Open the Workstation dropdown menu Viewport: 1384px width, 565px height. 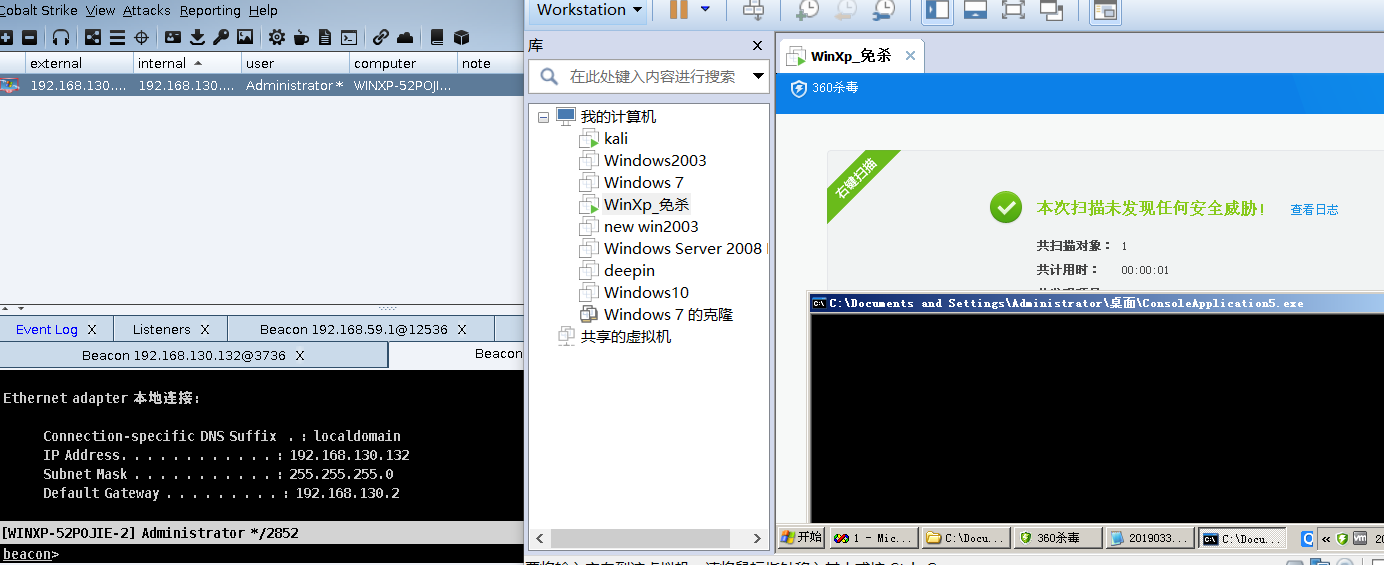point(589,10)
